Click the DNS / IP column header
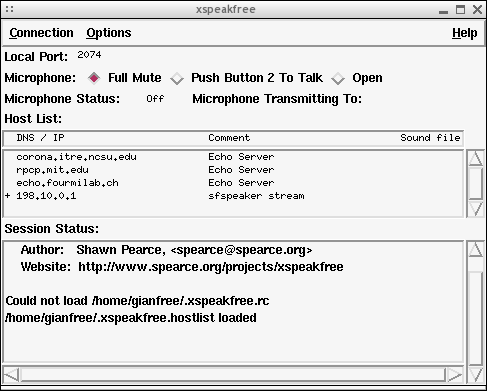 (x=40, y=138)
